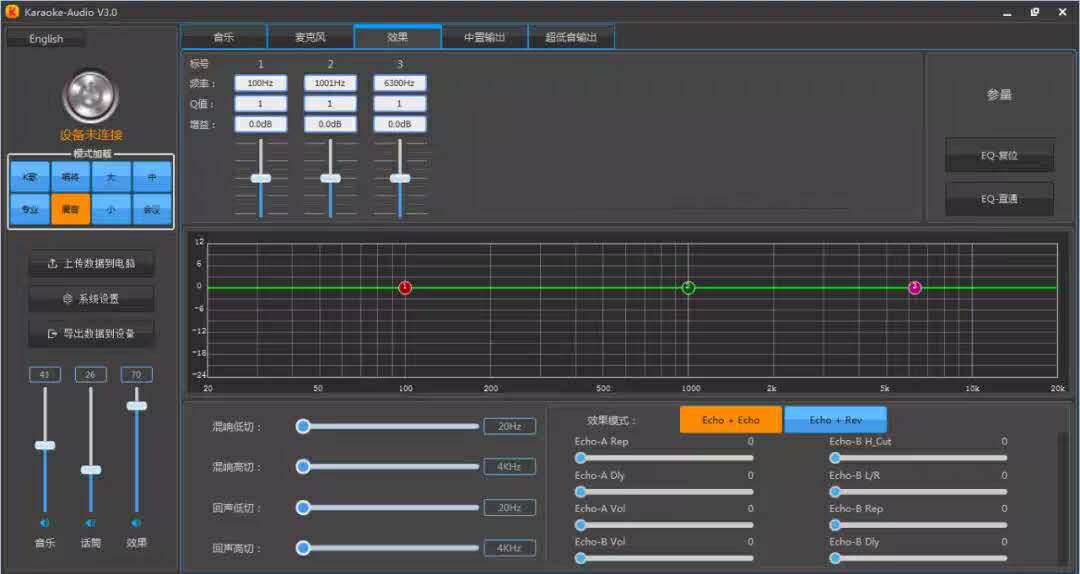Click band 3 gain 0.0dB field
This screenshot has height=574, width=1080.
399,125
